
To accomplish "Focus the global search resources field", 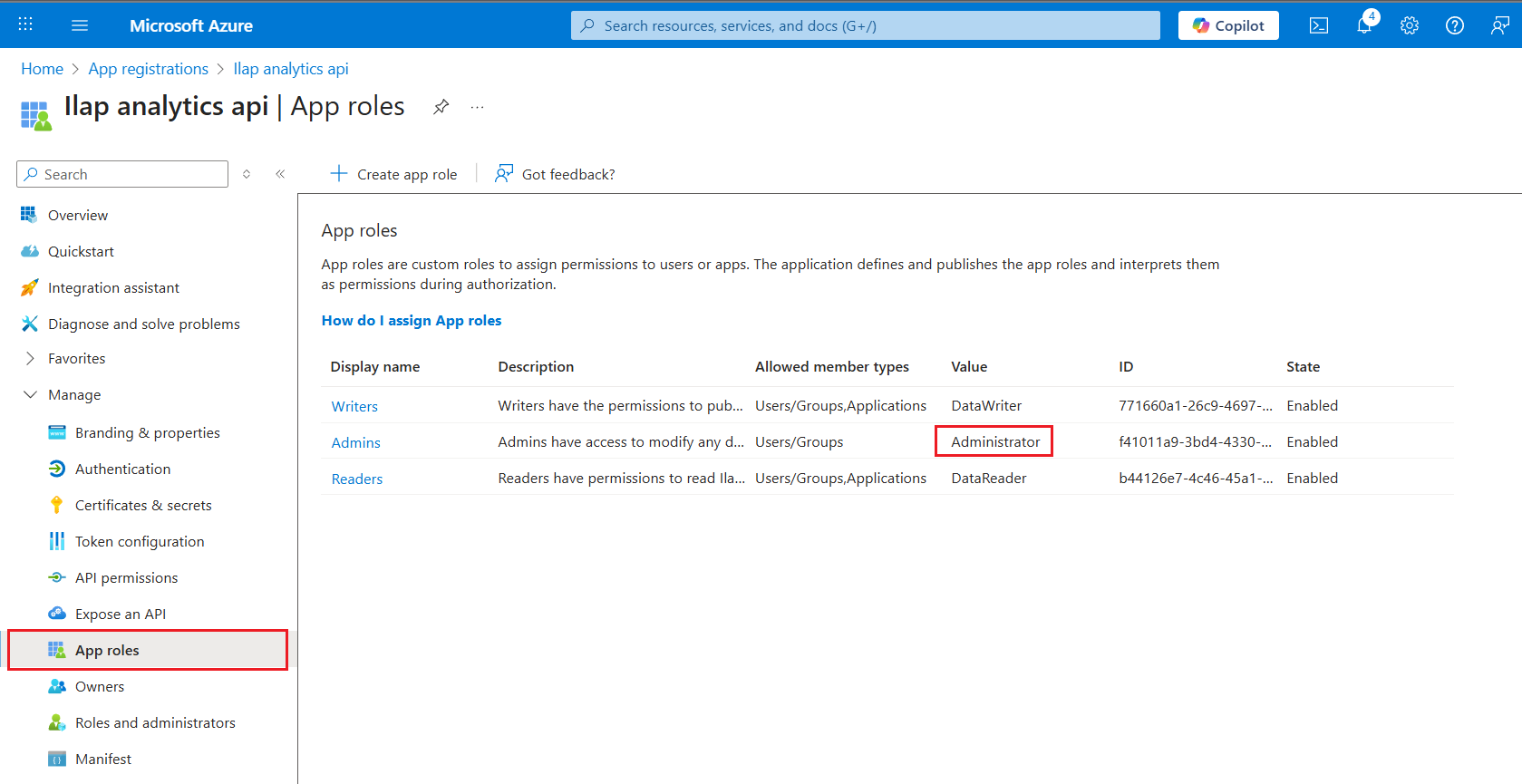I will tap(866, 25).
